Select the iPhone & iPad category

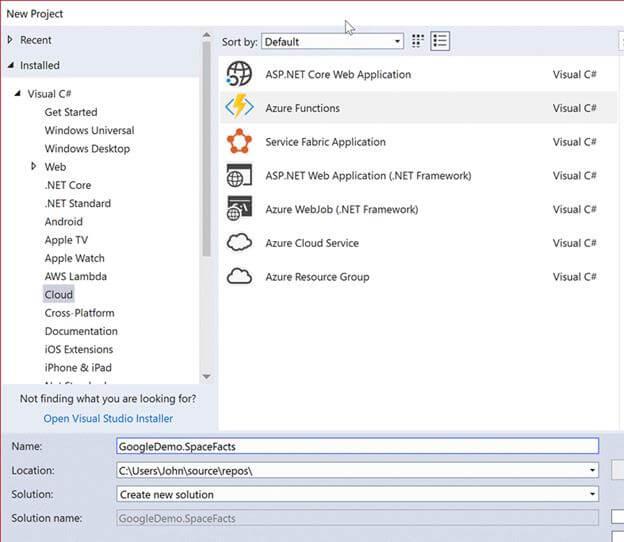pyautogui.click(x=78, y=368)
